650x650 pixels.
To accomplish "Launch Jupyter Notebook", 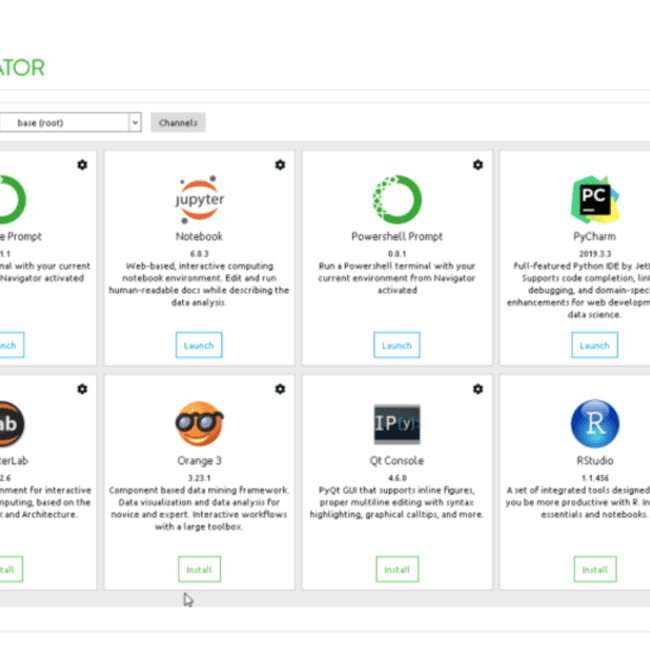I will click(199, 345).
